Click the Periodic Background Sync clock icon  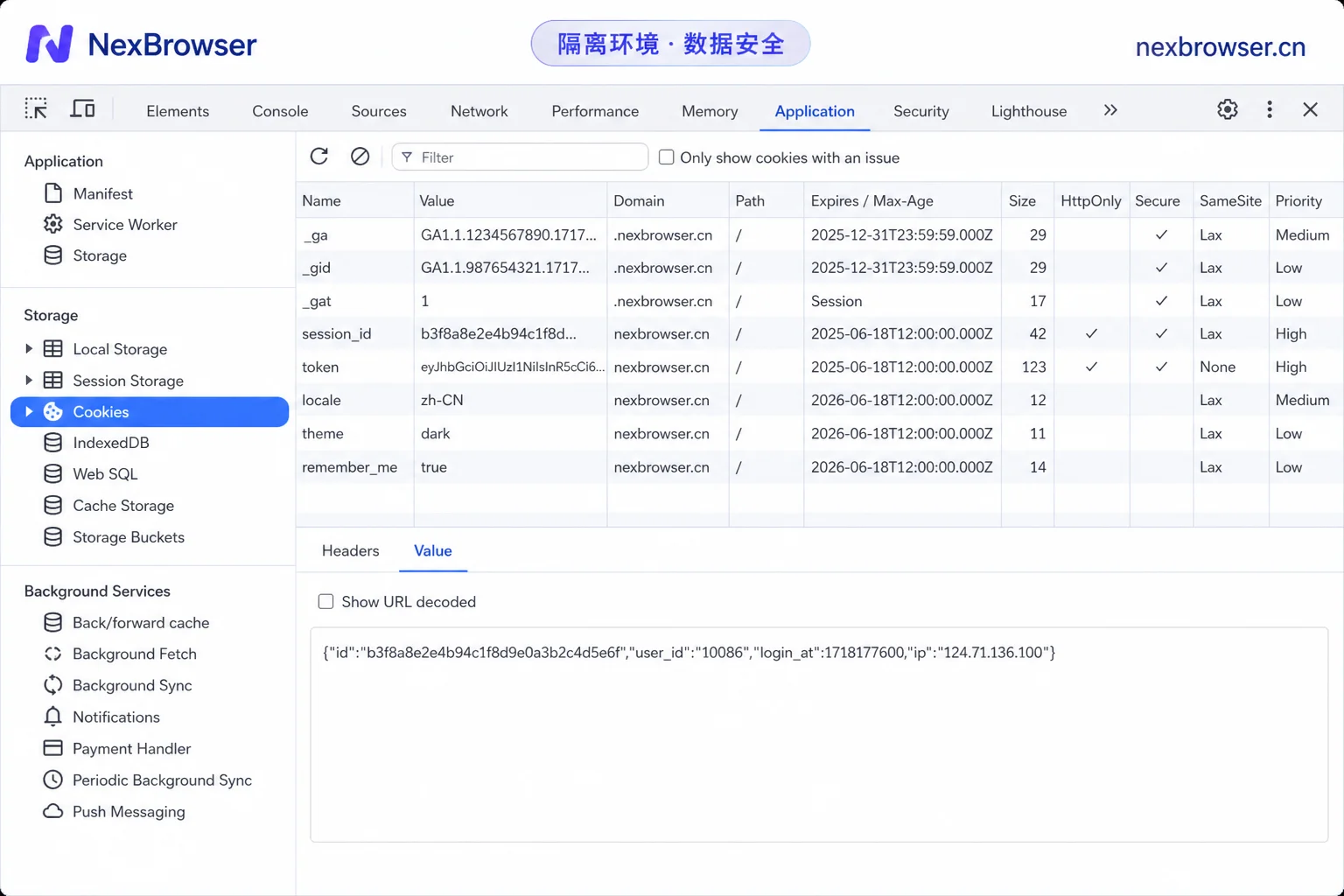(x=53, y=780)
